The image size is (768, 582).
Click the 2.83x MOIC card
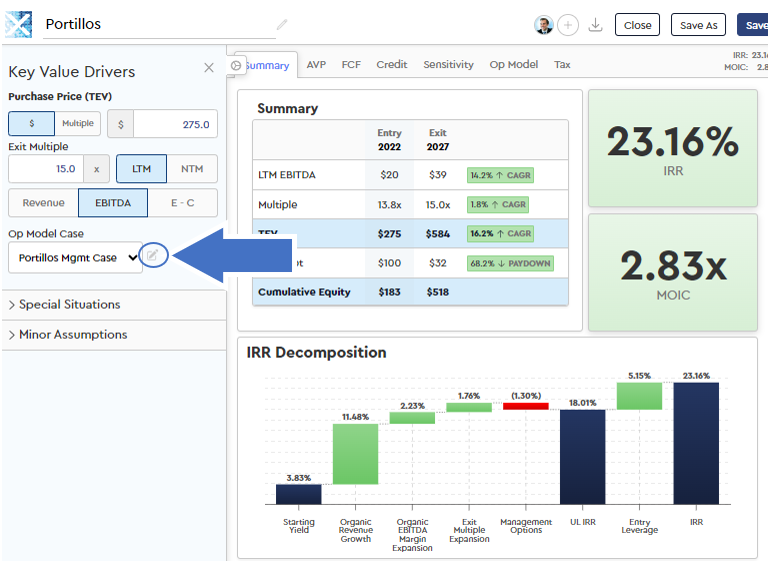673,272
